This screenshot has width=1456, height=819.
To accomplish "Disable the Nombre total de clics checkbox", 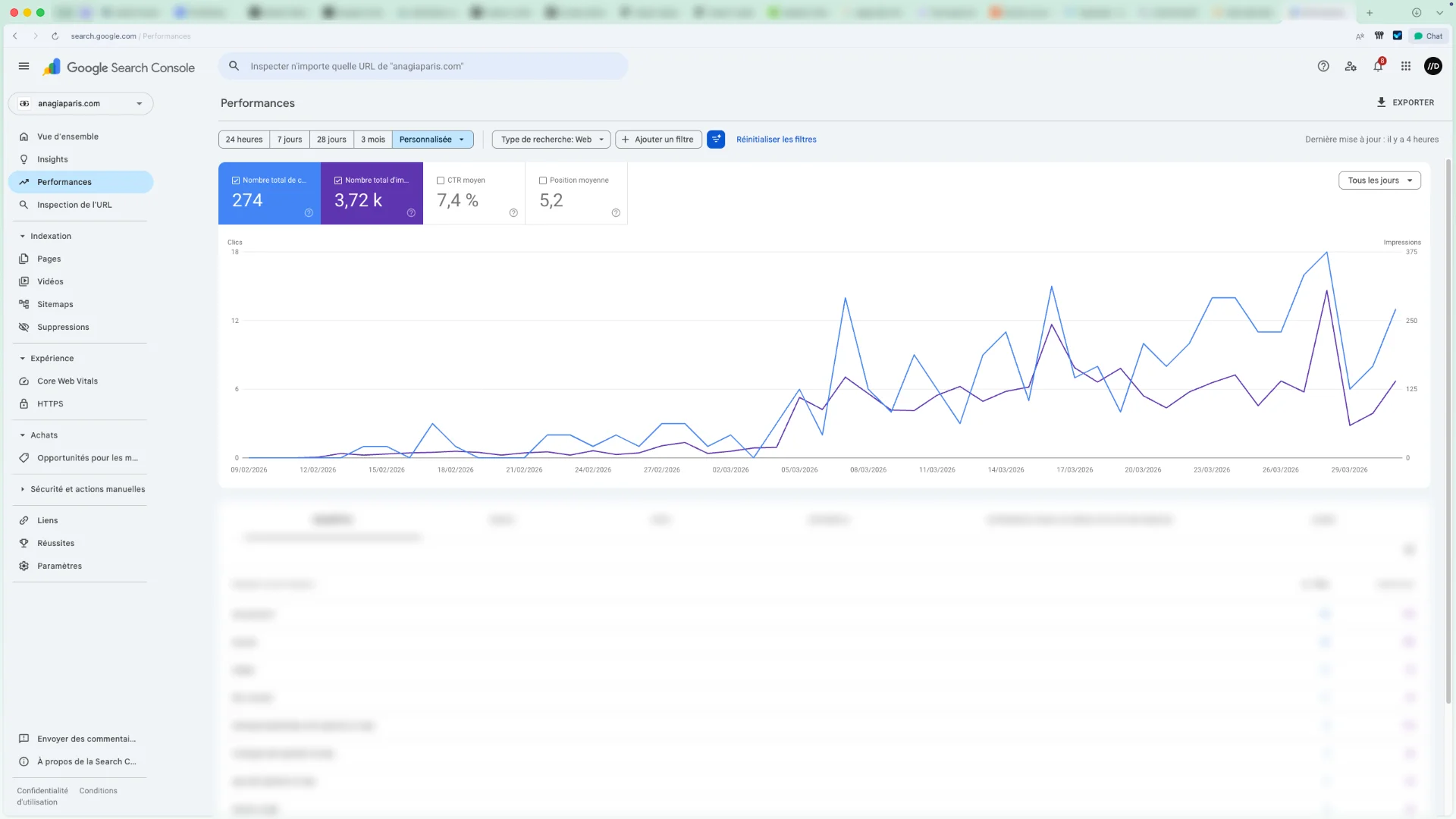I will 236,180.
